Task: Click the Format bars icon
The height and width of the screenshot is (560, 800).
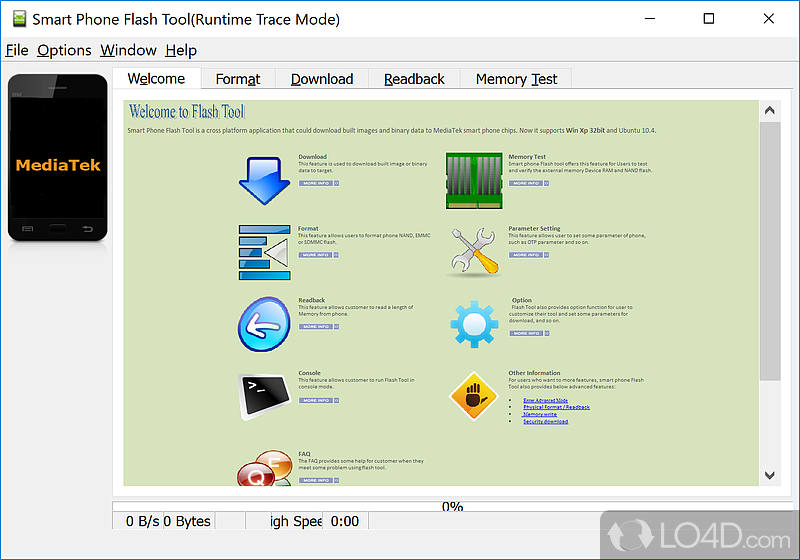Action: point(264,252)
